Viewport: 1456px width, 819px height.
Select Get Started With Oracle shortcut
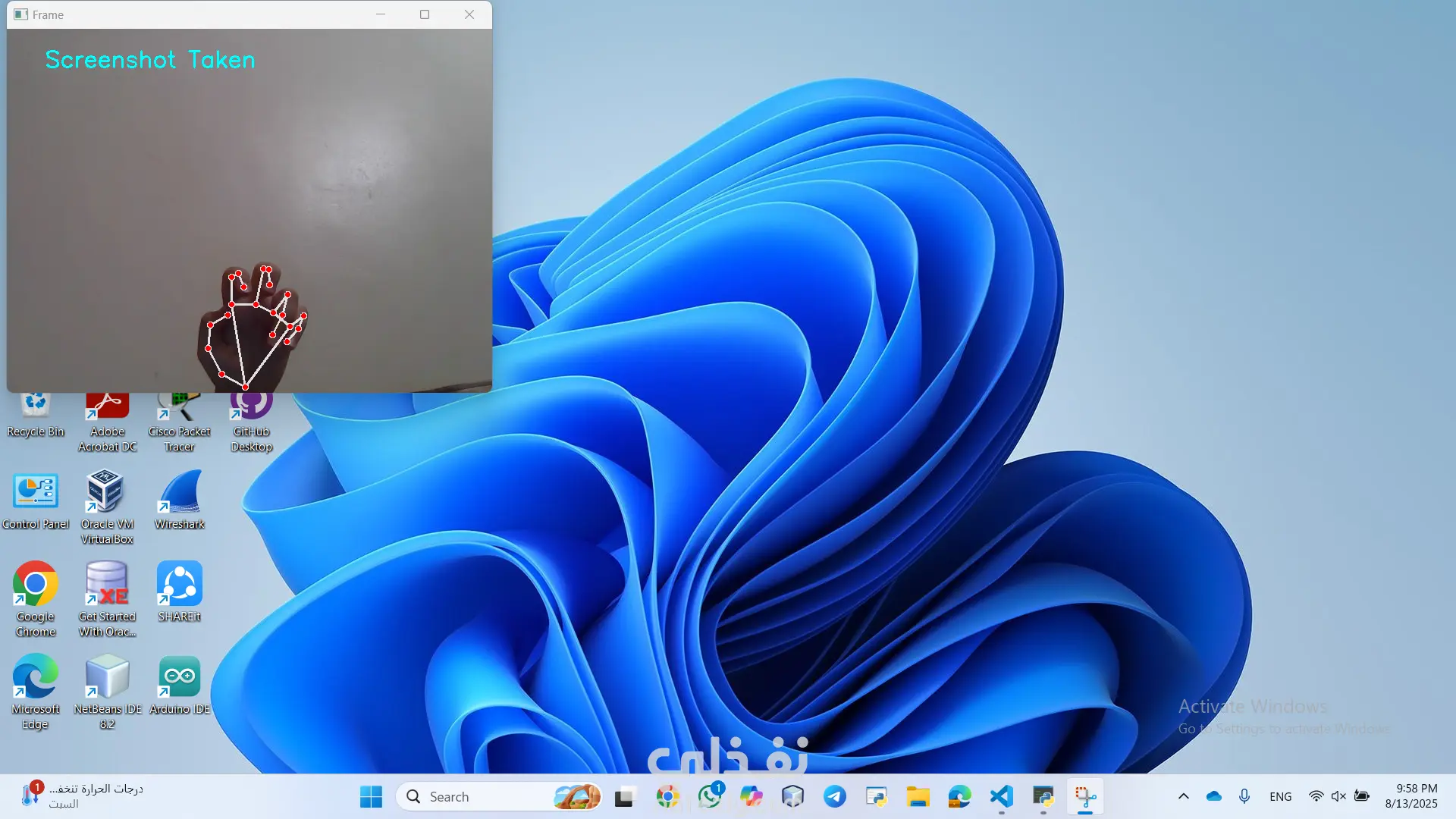(x=107, y=599)
